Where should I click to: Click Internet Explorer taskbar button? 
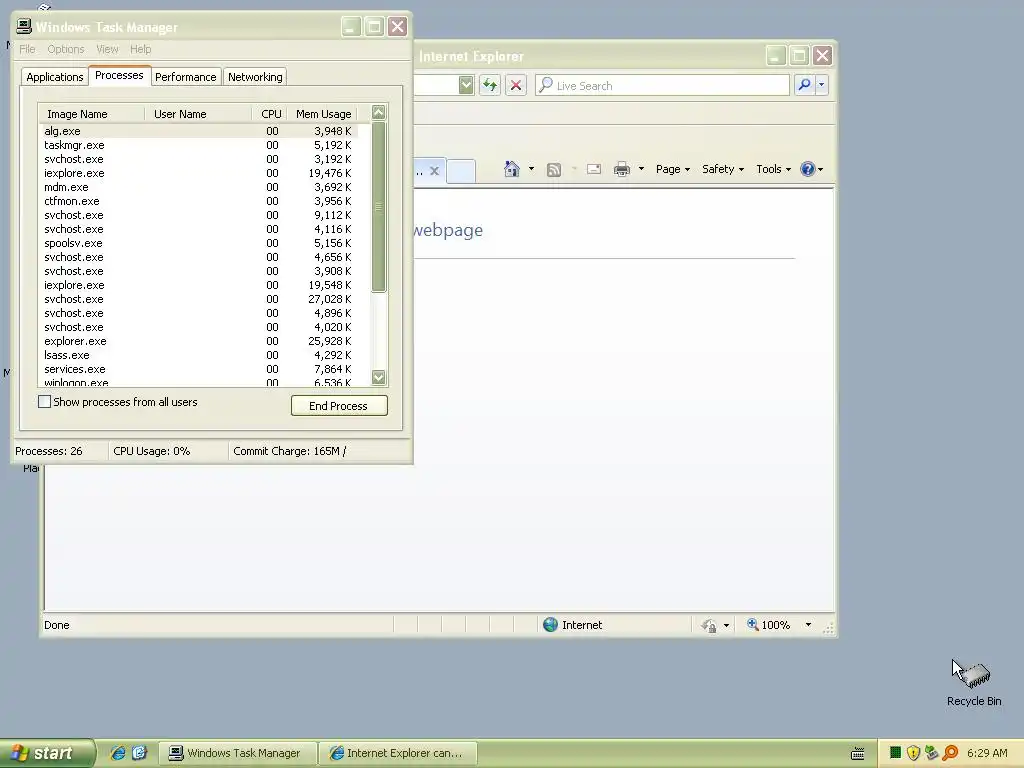pos(398,753)
